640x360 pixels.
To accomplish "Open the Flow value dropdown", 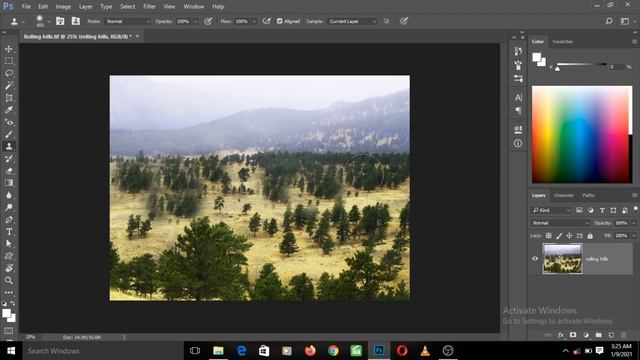I will tap(253, 21).
